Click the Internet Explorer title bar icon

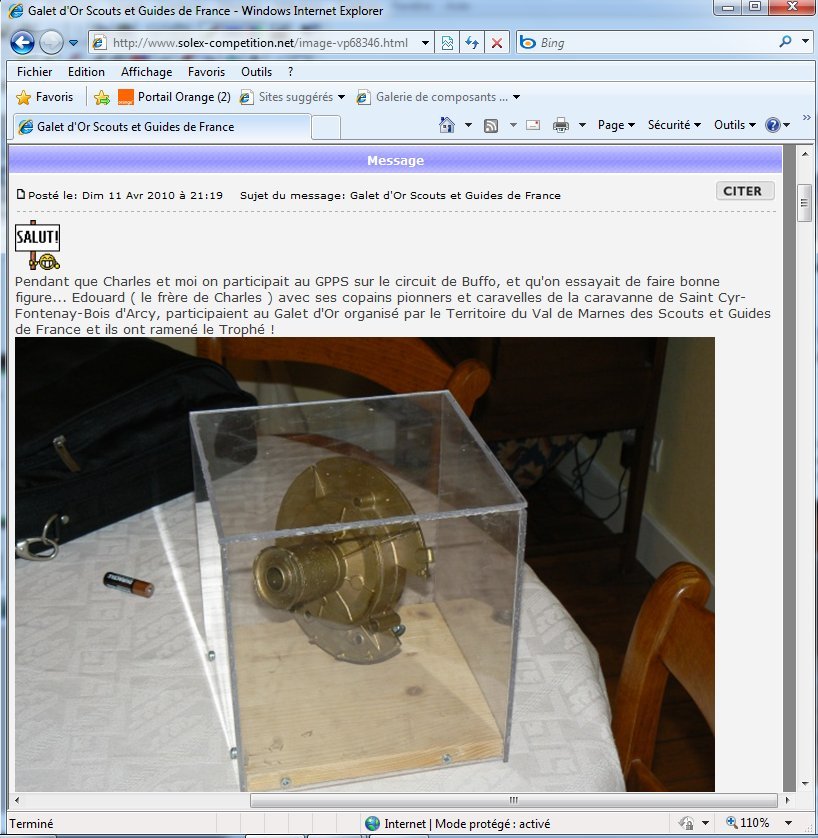(x=16, y=11)
